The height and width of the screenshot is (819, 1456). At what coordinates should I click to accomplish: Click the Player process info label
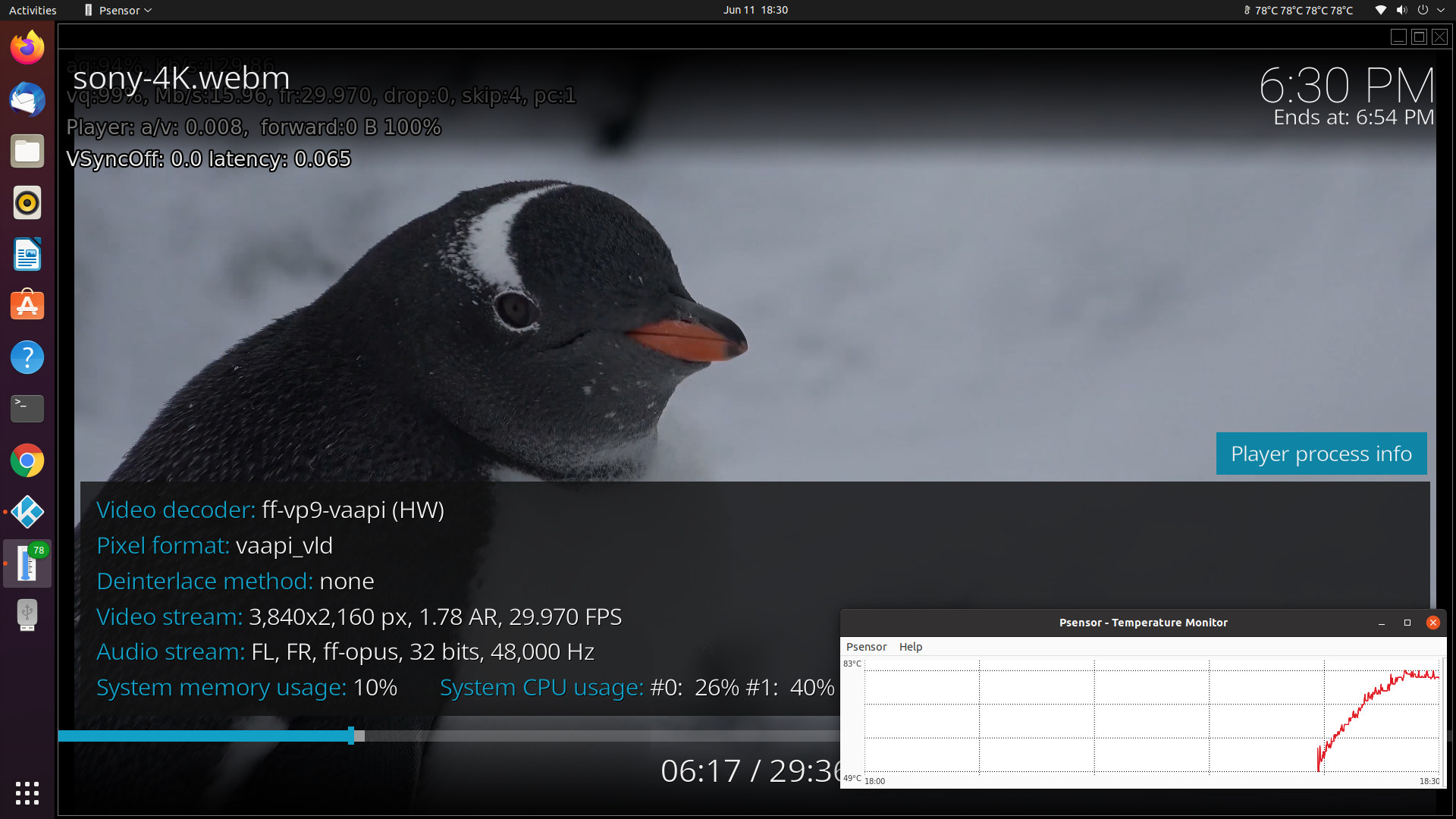[1321, 453]
